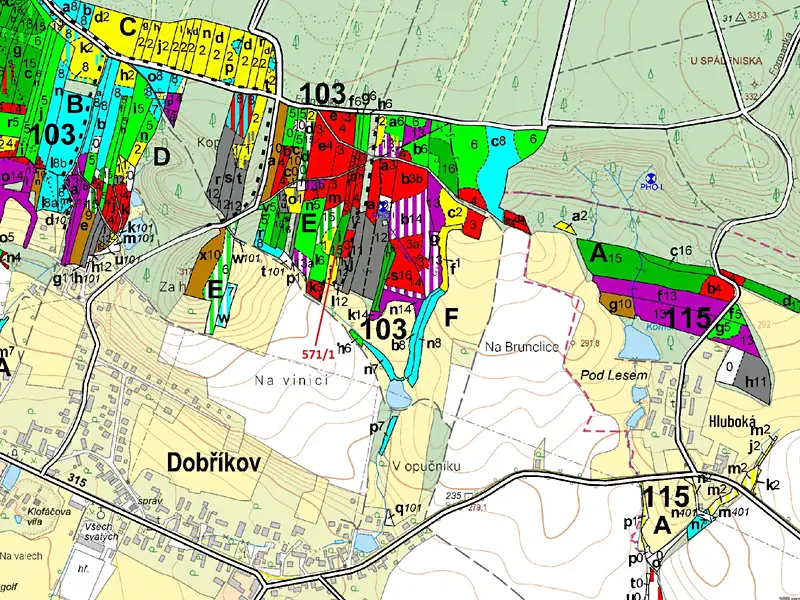
Task: Select the 'V opučníku' label
Action: coord(427,466)
